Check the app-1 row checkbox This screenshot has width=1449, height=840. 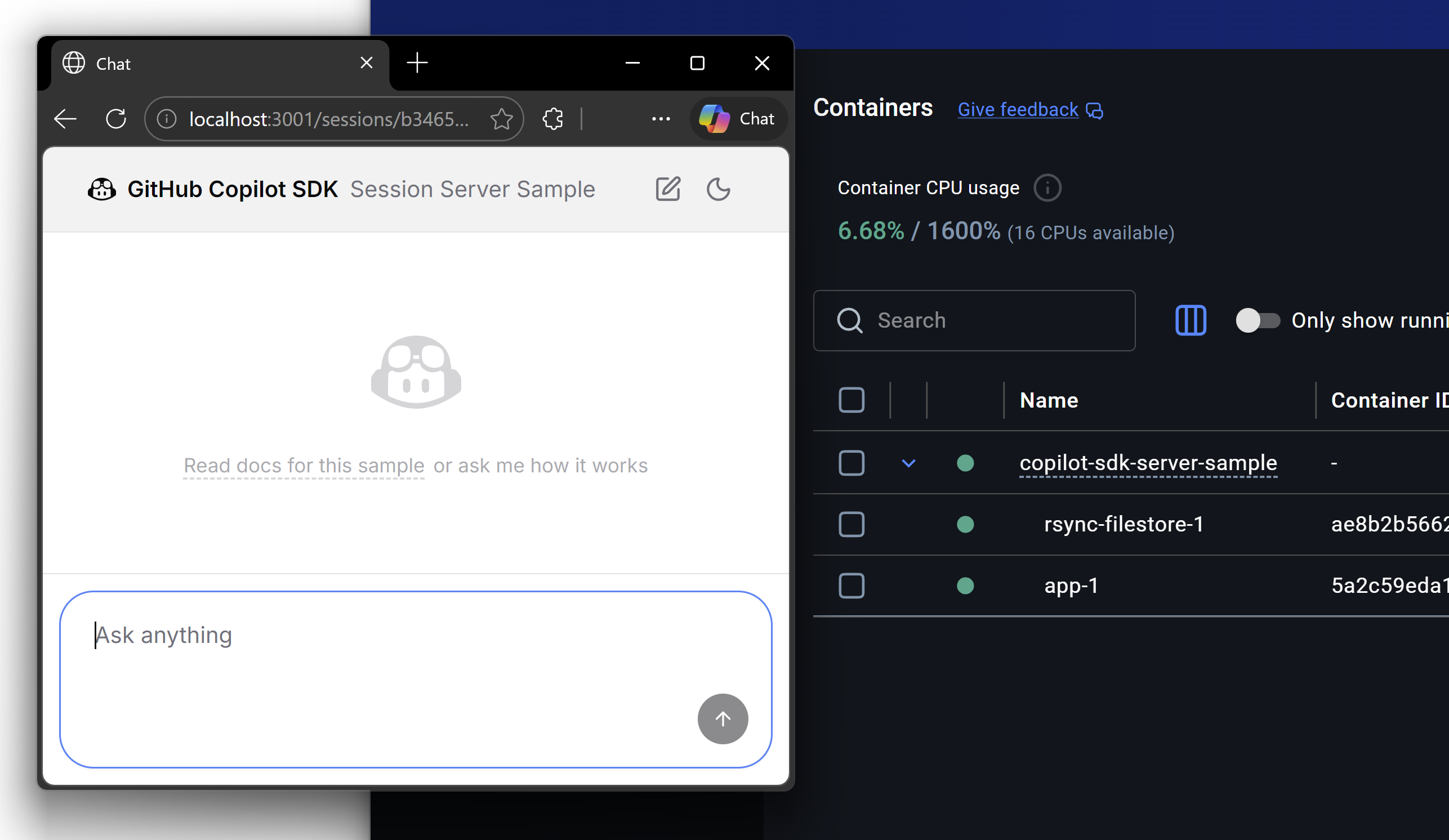[851, 586]
